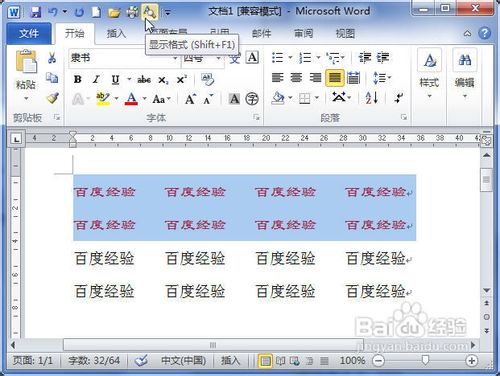
Task: Open Word Help question mark
Action: point(484,33)
